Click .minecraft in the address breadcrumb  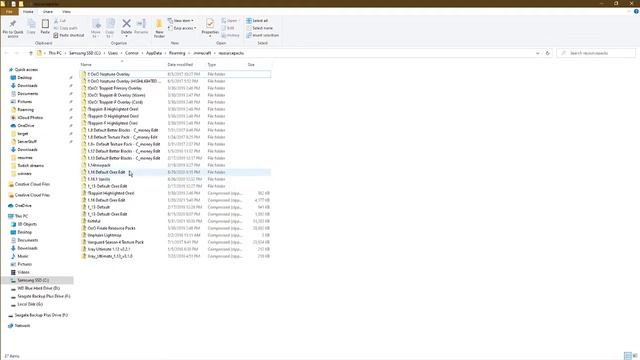click(202, 53)
